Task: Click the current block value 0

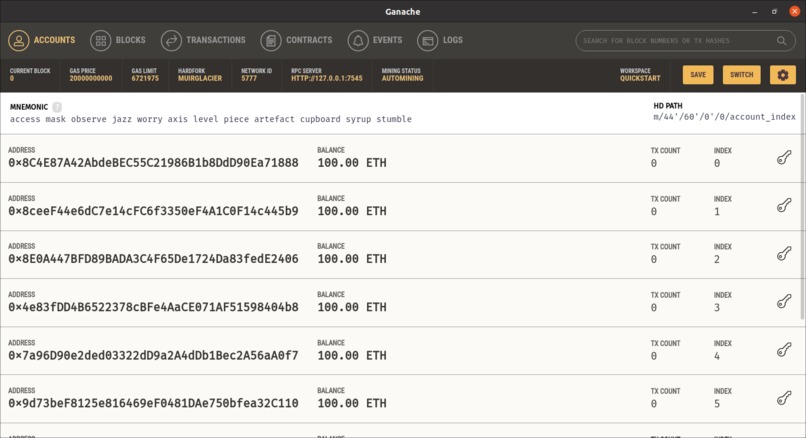Action: (12, 79)
